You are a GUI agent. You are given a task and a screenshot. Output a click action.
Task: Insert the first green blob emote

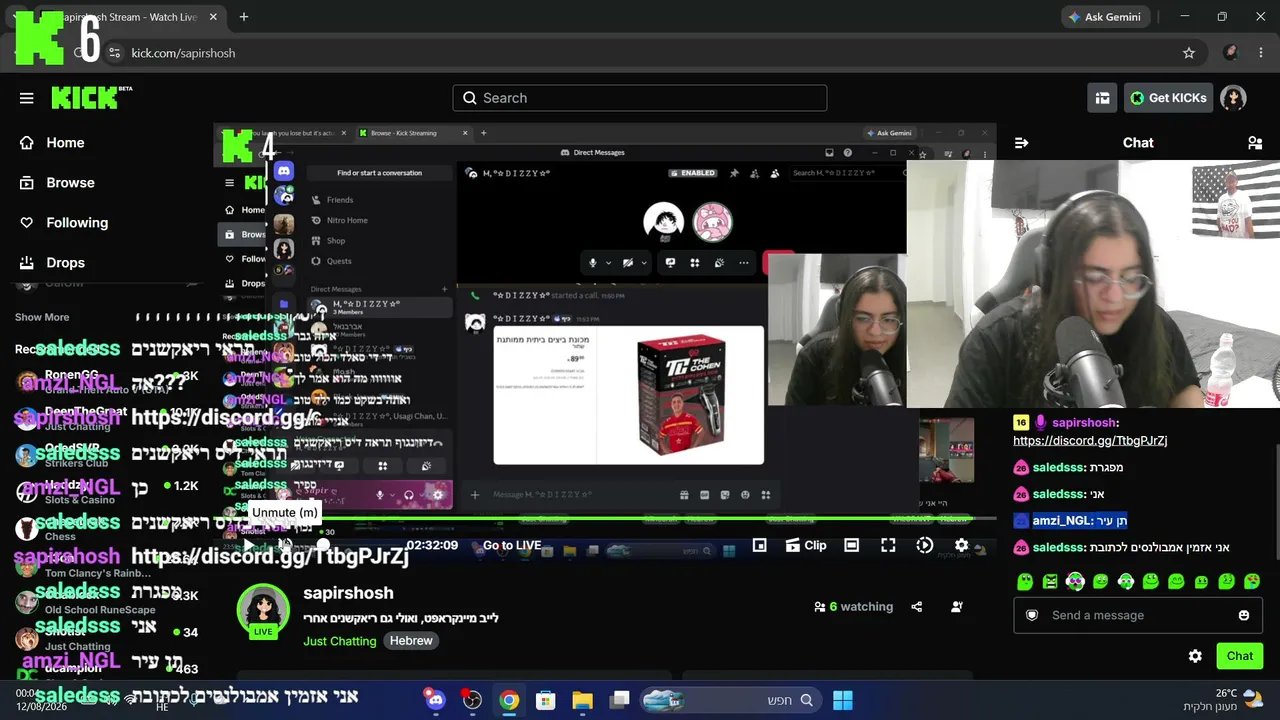click(x=1025, y=582)
